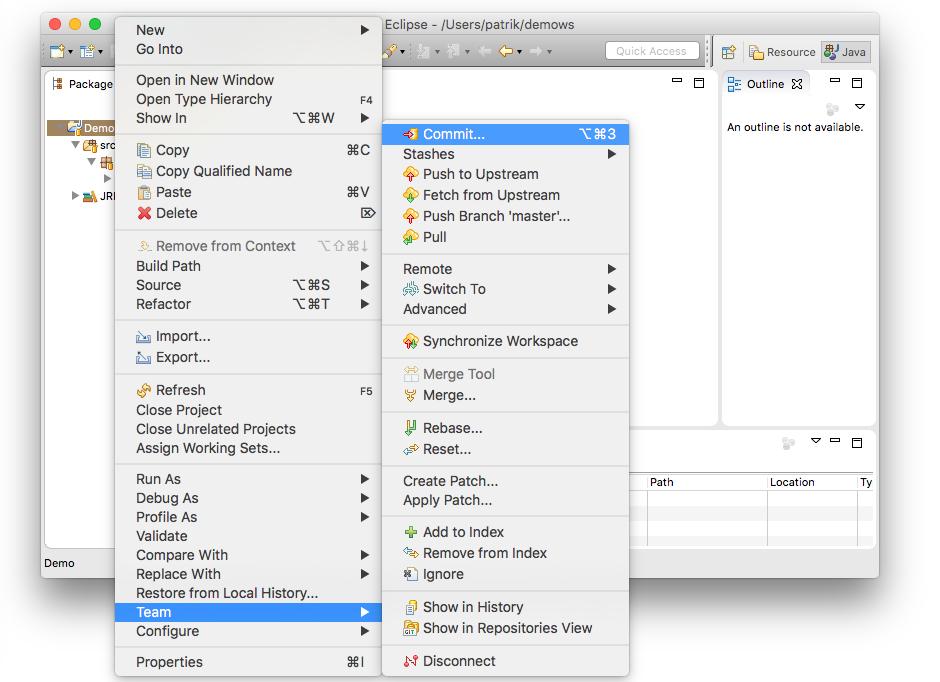Collapse the src folder tree node
This screenshot has width=940, height=682.
[x=76, y=144]
